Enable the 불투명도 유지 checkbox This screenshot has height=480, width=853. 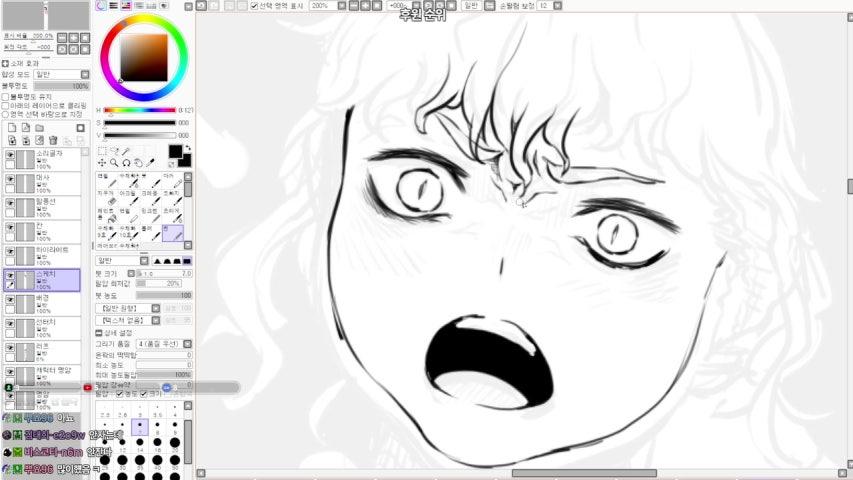(x=5, y=97)
